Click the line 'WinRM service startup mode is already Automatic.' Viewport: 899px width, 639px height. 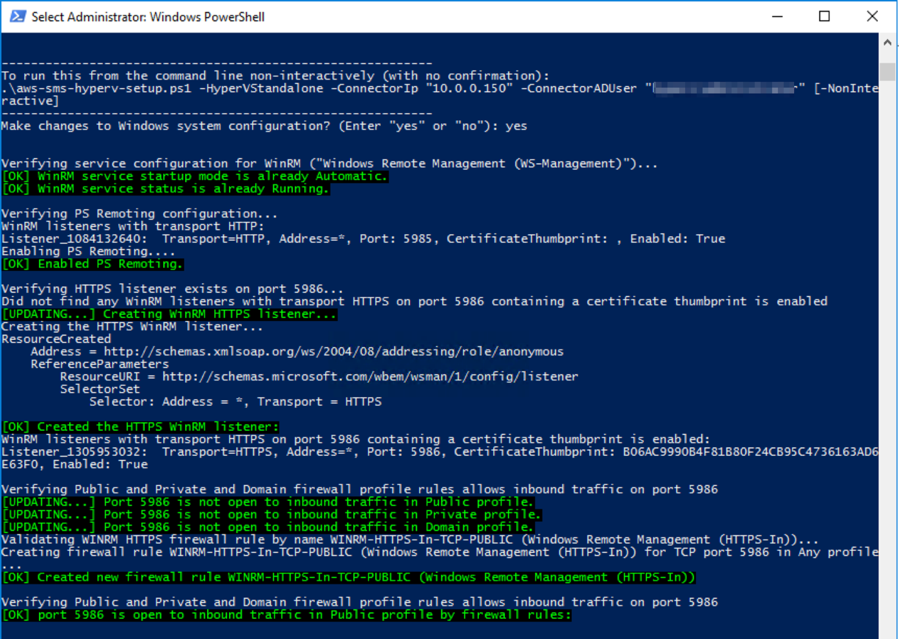pyautogui.click(x=195, y=177)
